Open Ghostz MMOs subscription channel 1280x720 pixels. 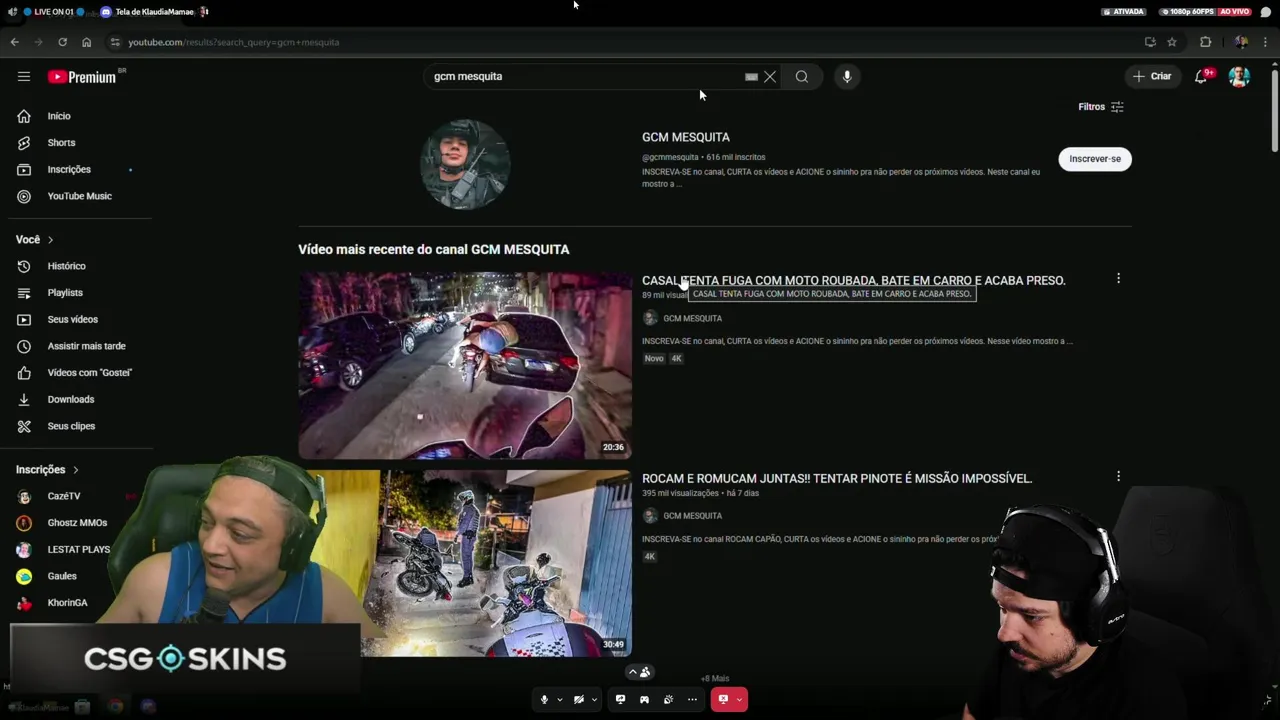[76, 523]
